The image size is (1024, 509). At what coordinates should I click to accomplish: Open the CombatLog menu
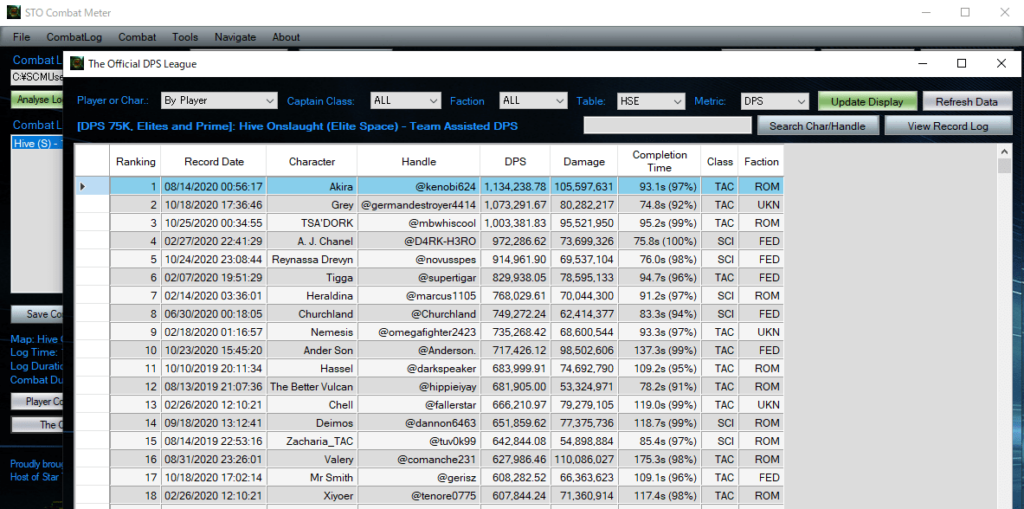coord(74,37)
